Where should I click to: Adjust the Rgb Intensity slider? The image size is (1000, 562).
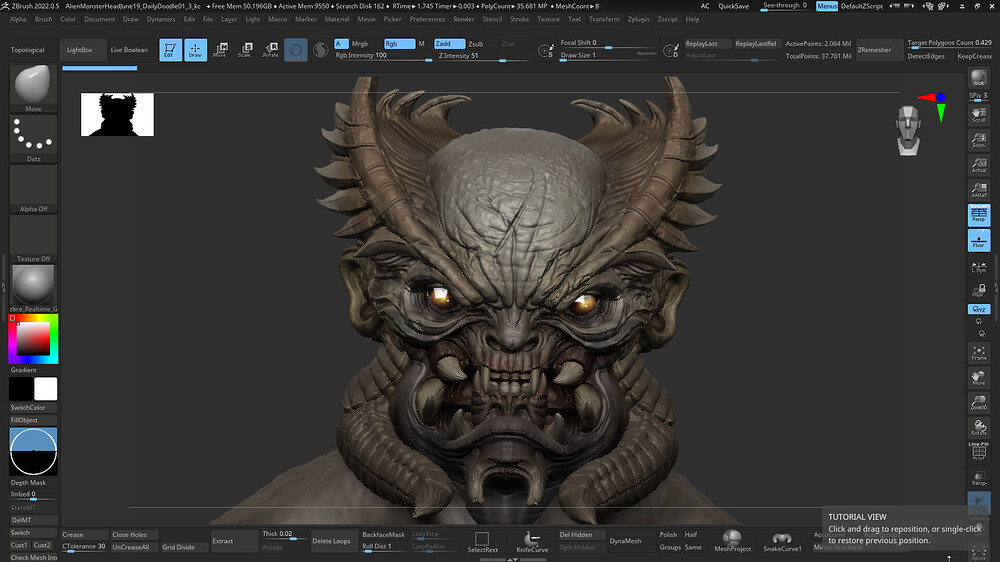(x=383, y=56)
